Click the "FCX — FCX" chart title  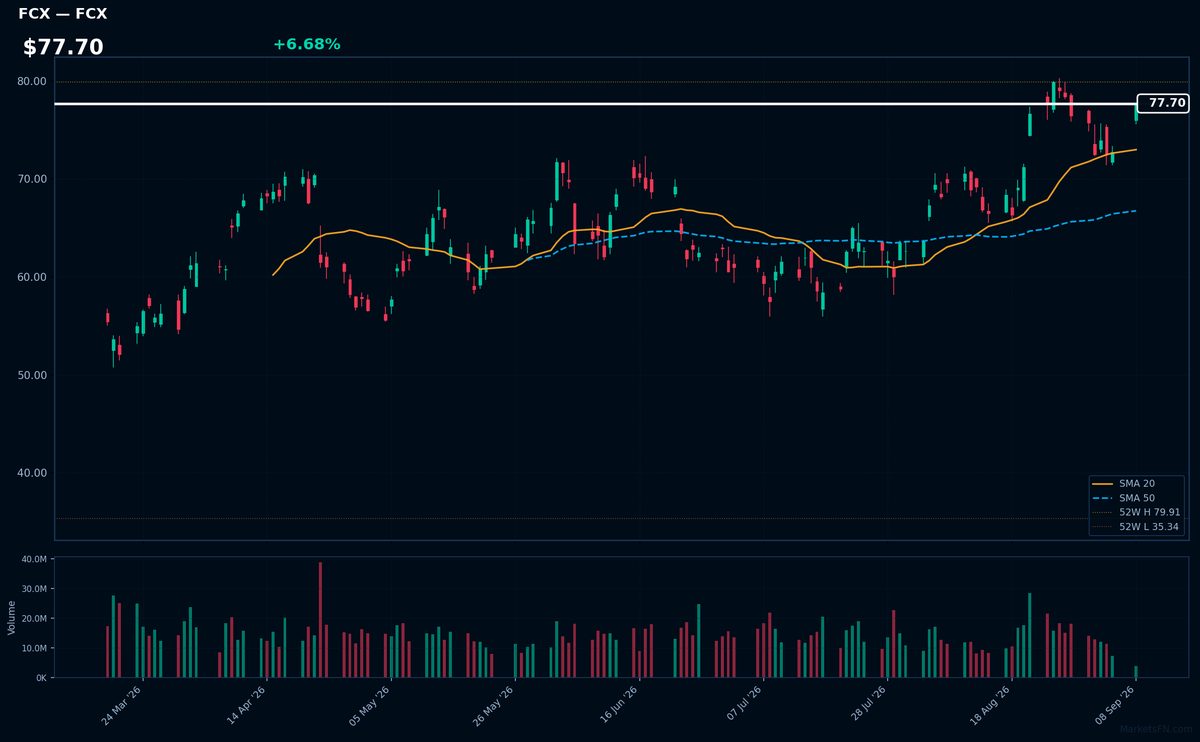62,14
